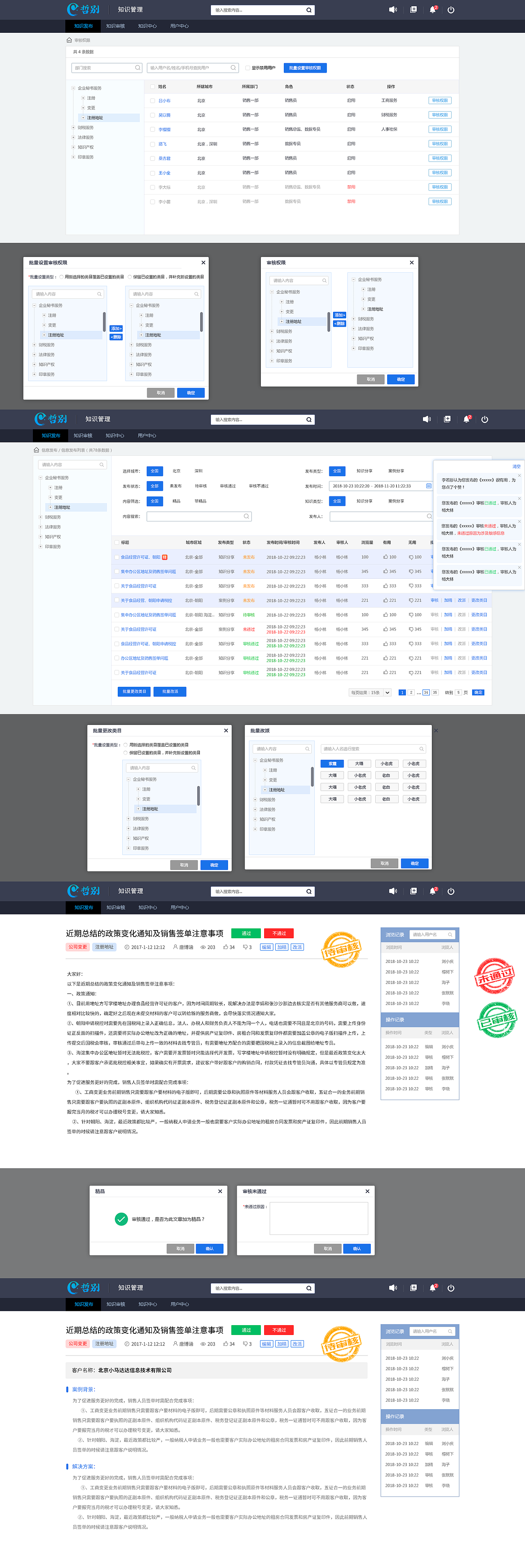The image size is (525, 1568).
Task: Open 知识审核 tab on 审核权限 page
Action: (x=116, y=26)
